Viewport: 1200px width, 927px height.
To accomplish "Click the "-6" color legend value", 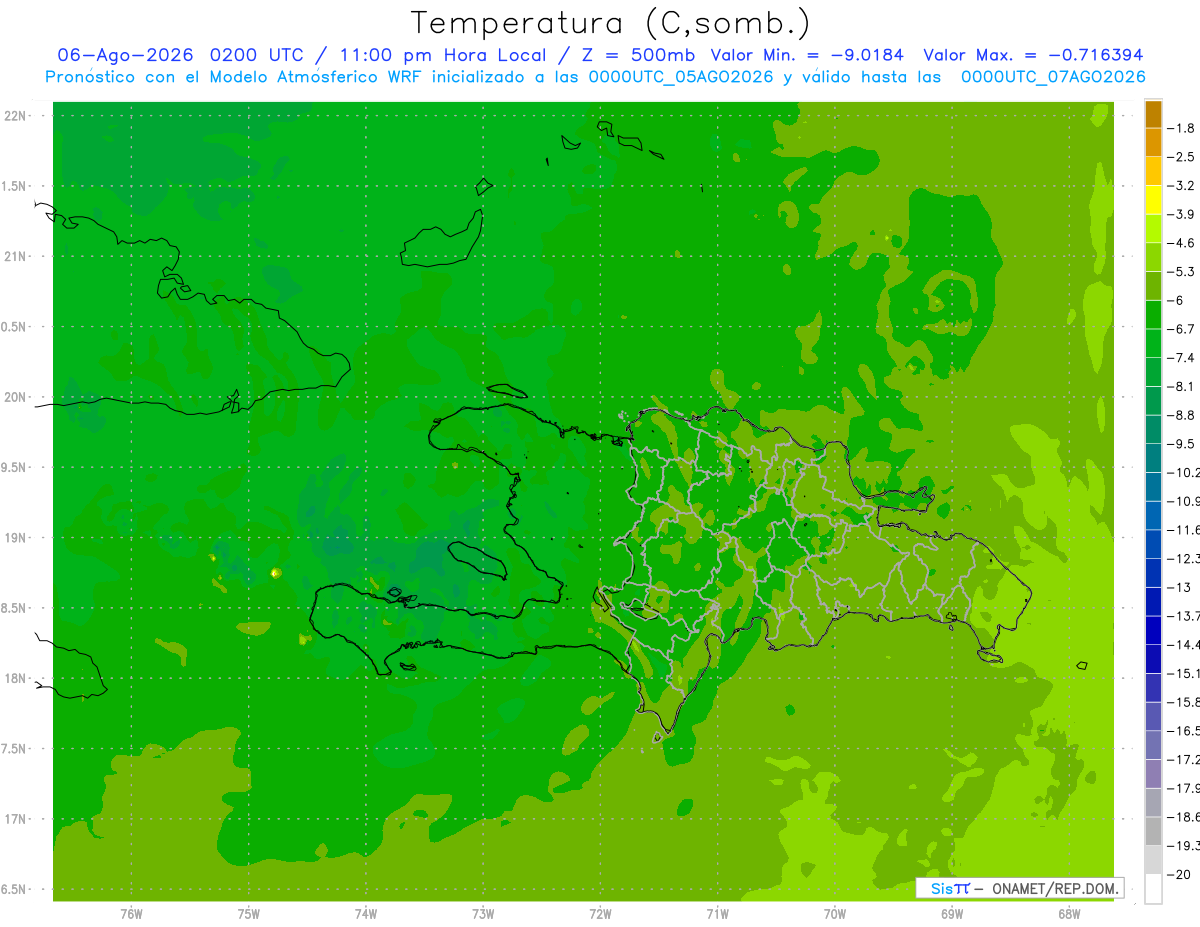I will coord(1176,300).
